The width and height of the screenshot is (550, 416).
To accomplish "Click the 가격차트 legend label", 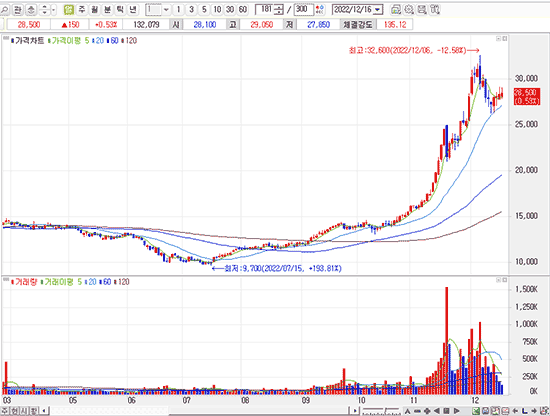I will [x=28, y=41].
